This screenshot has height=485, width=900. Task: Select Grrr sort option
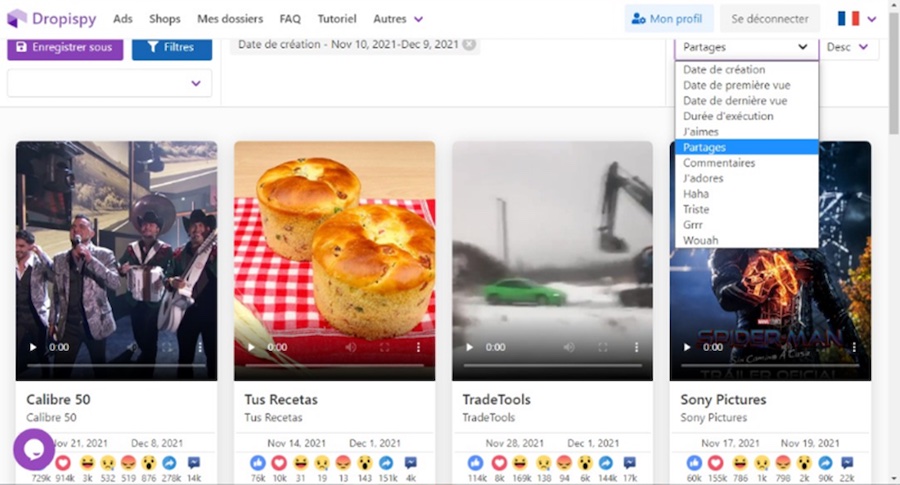click(x=746, y=224)
